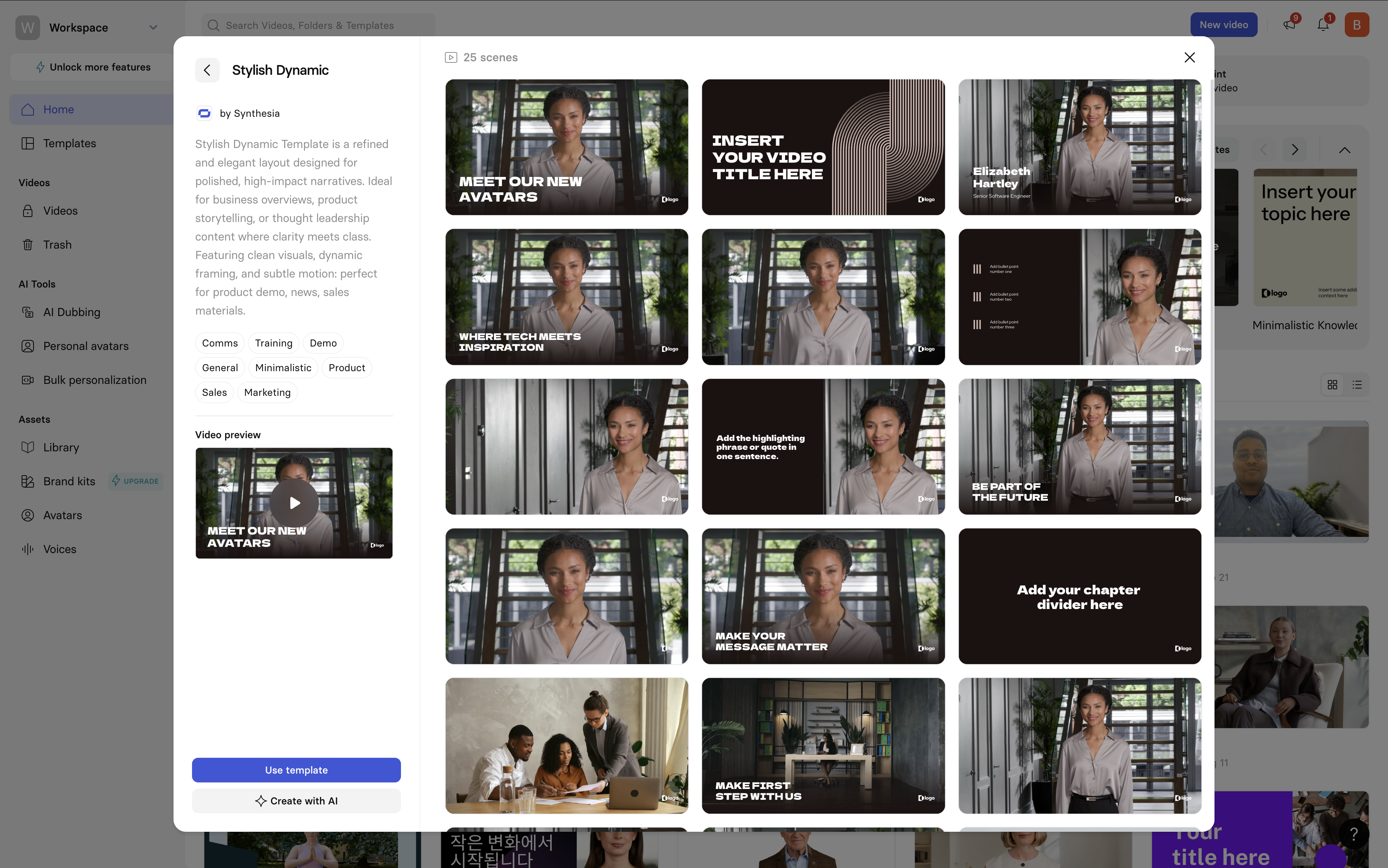Open the B user profile avatar
This screenshot has height=868, width=1388.
point(1356,25)
